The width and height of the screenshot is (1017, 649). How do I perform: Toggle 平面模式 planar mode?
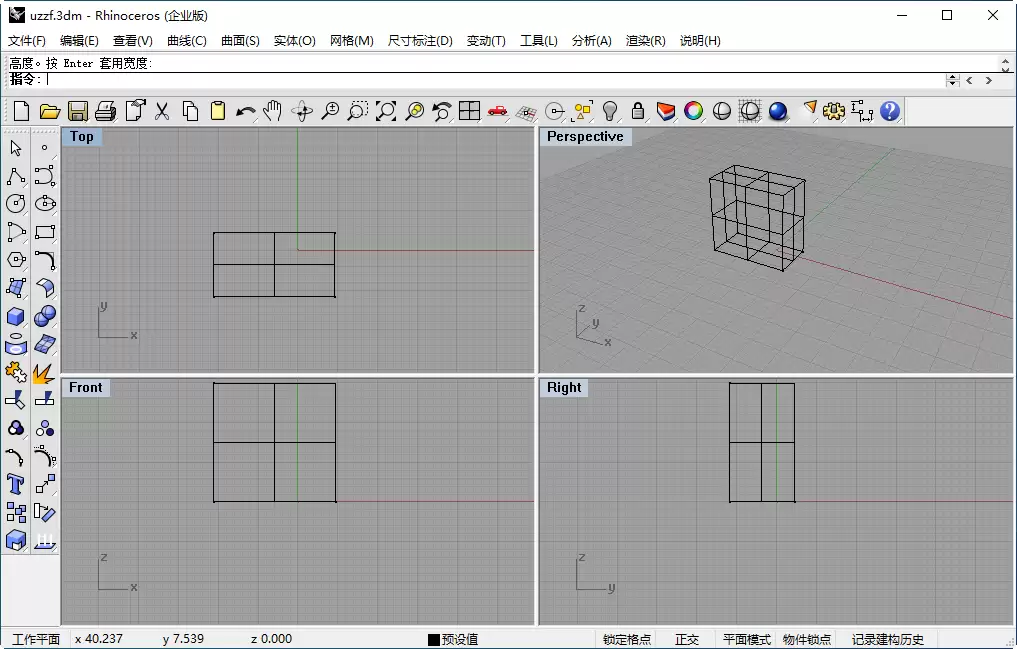(747, 639)
